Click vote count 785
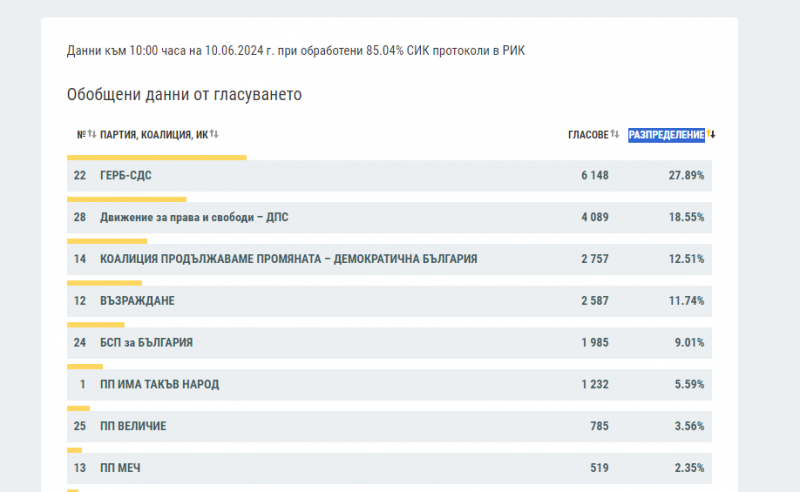 599,427
